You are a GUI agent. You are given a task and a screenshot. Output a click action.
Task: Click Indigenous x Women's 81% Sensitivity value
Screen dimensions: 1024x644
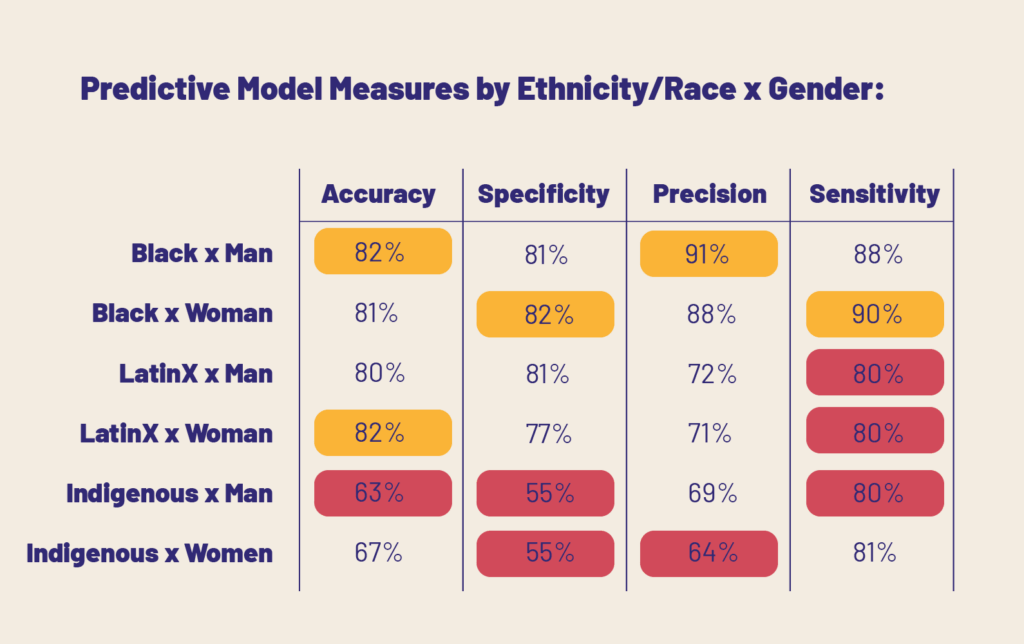[875, 553]
